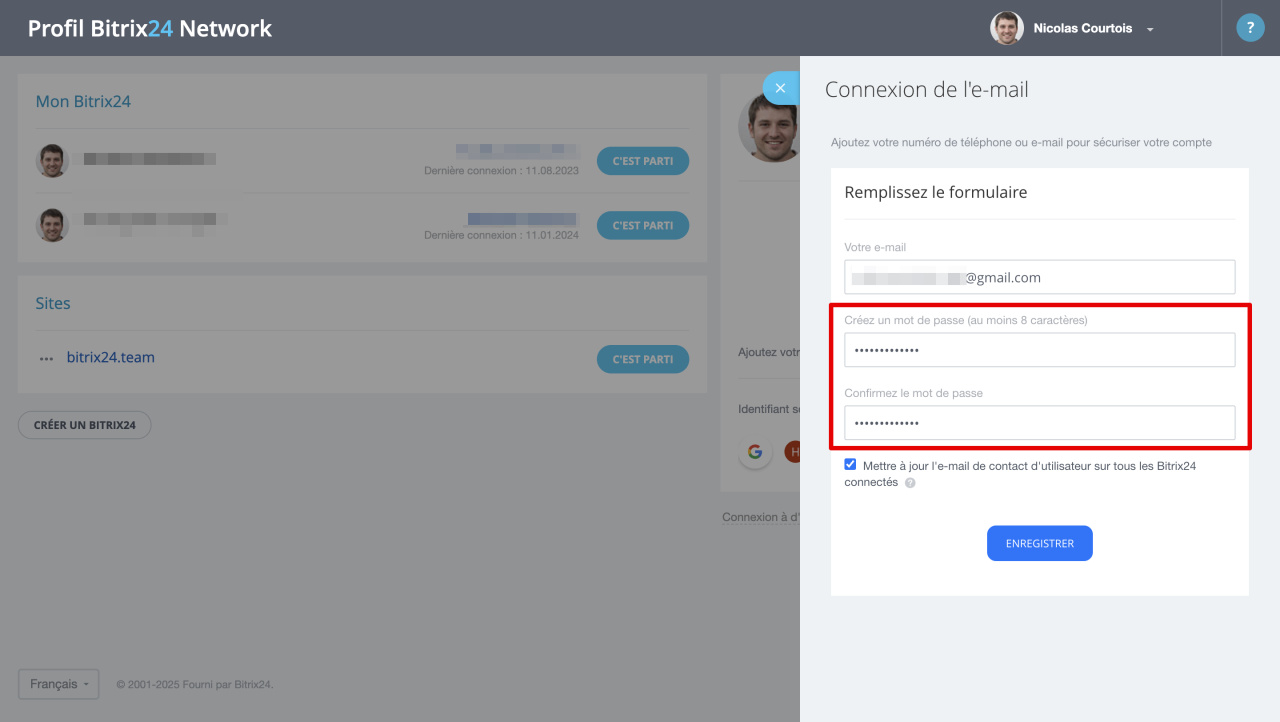The image size is (1280, 722).
Task: Open the bitrix24.team site link
Action: click(111, 357)
